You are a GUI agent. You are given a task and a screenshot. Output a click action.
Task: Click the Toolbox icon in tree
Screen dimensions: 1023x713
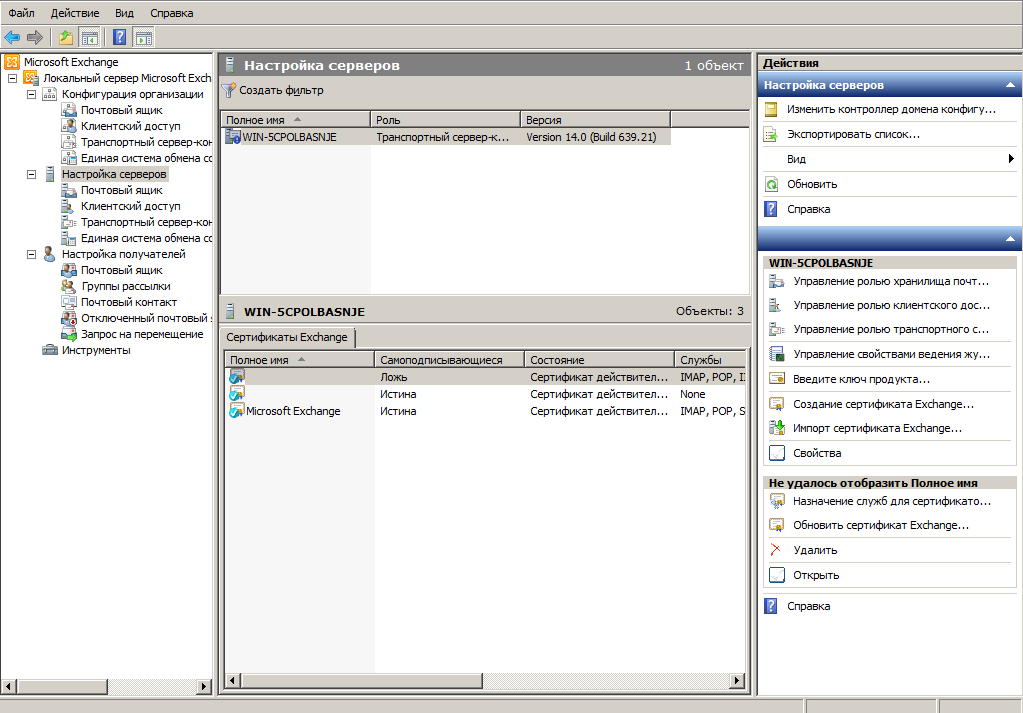click(x=50, y=350)
